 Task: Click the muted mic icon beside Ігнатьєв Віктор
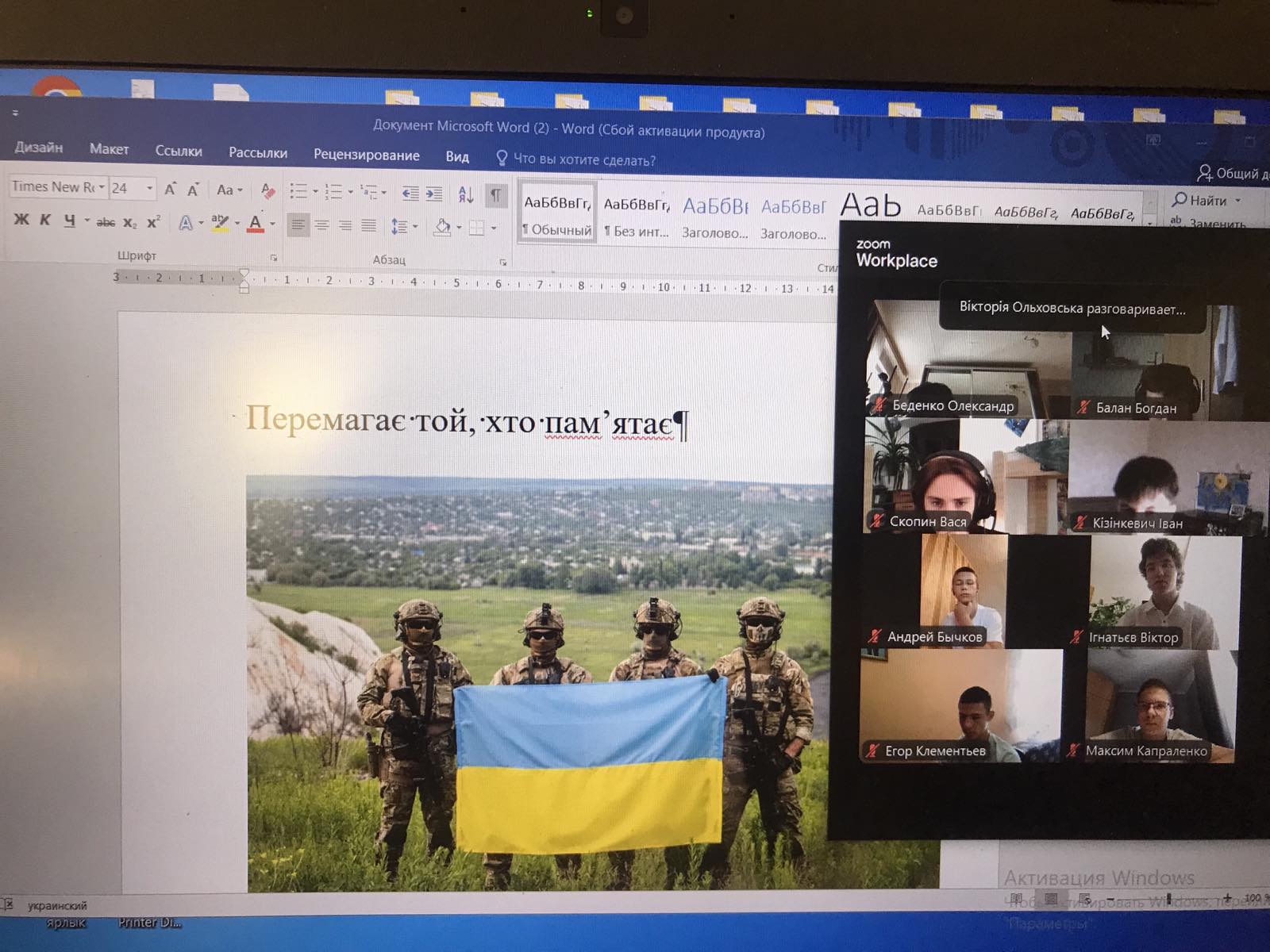[1076, 637]
